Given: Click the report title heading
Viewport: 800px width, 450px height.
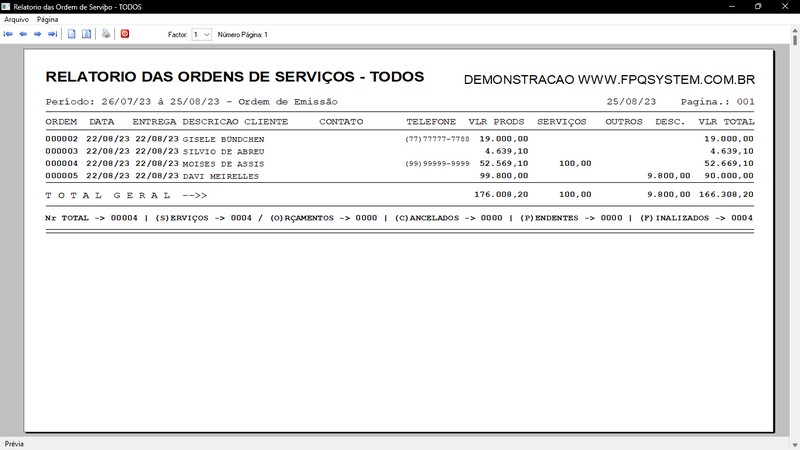Looking at the screenshot, I should [235, 77].
